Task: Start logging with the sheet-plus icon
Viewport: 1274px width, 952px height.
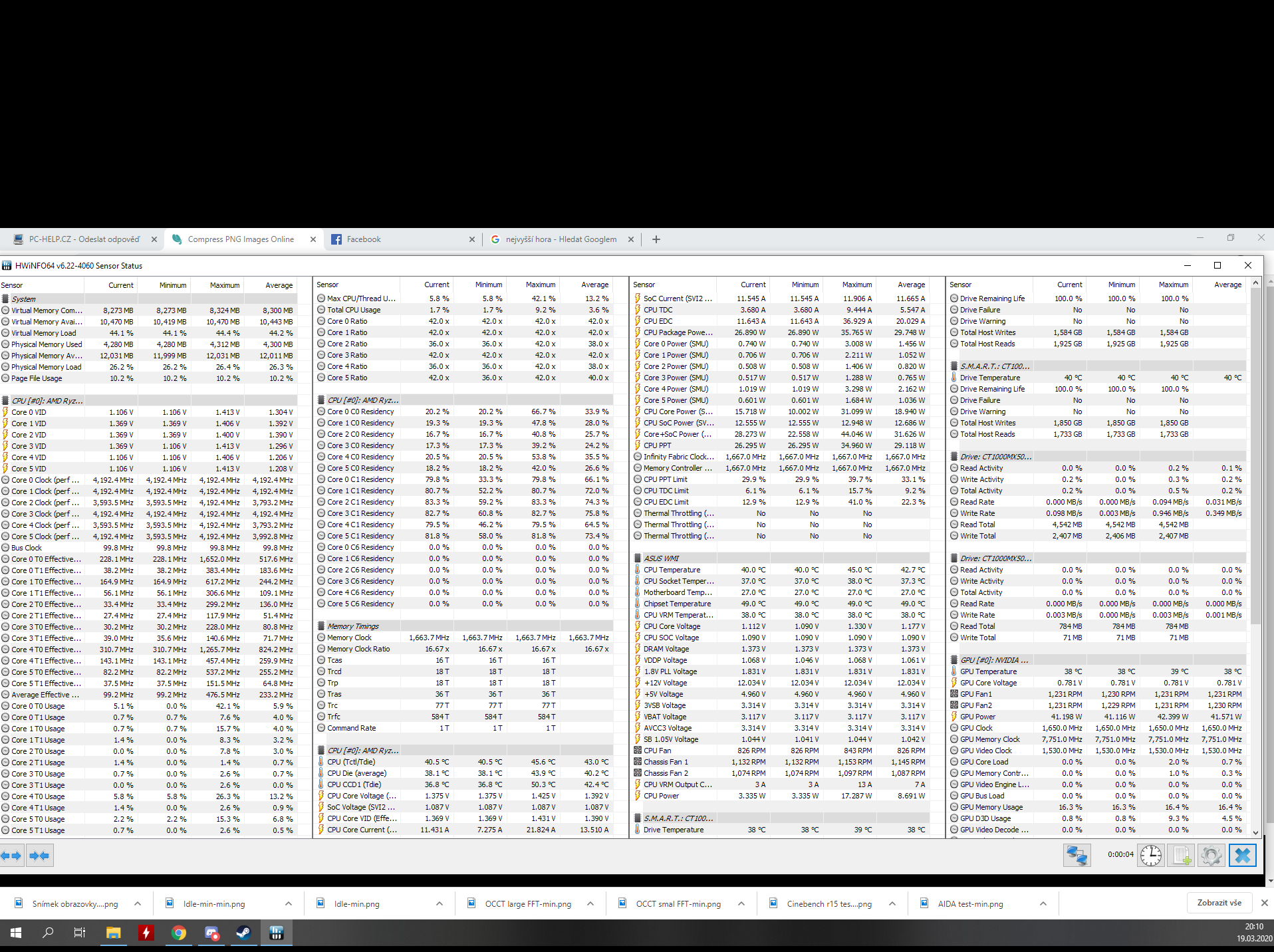Action: (x=1182, y=855)
